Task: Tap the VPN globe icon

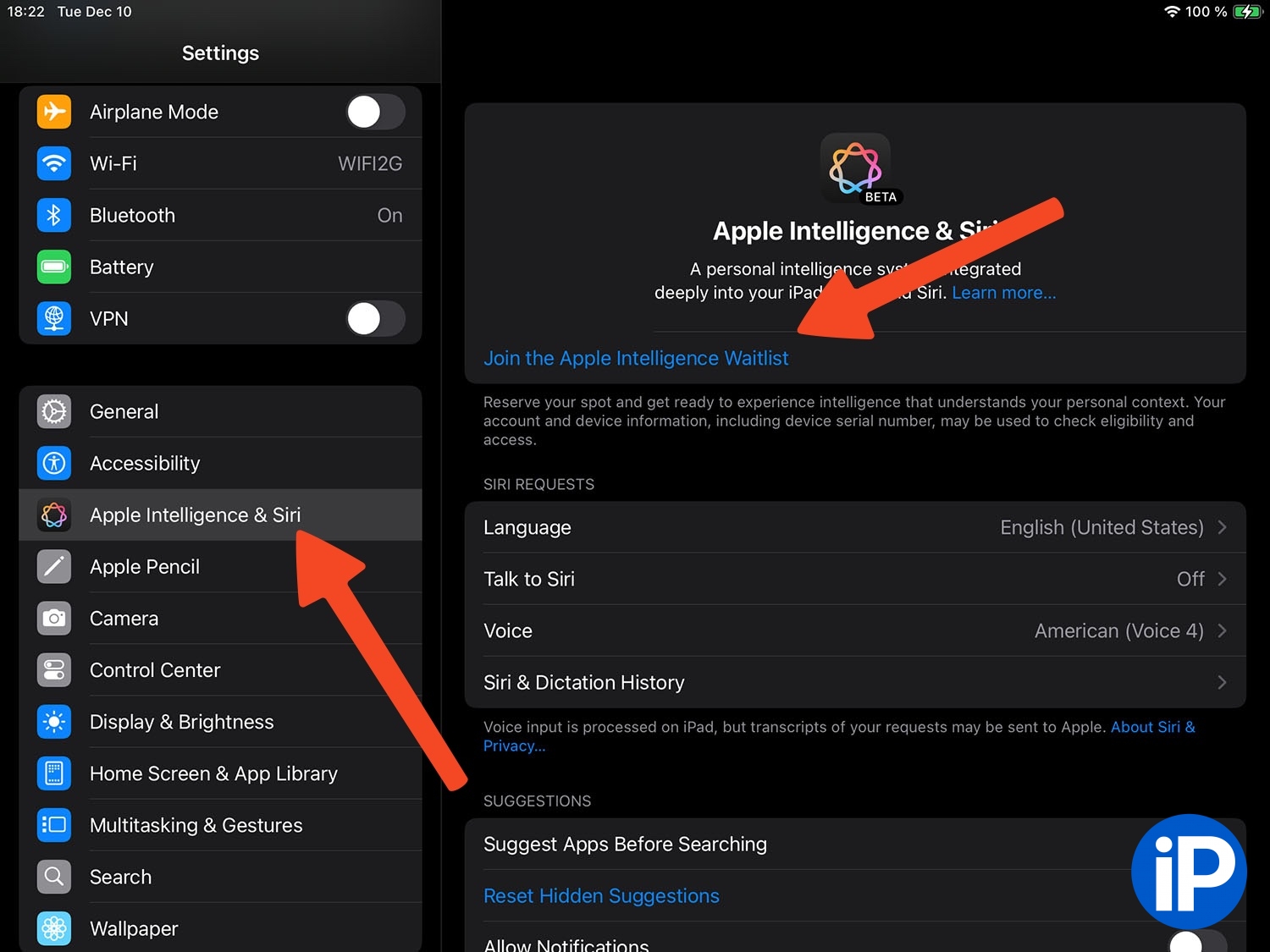Action: tap(54, 318)
